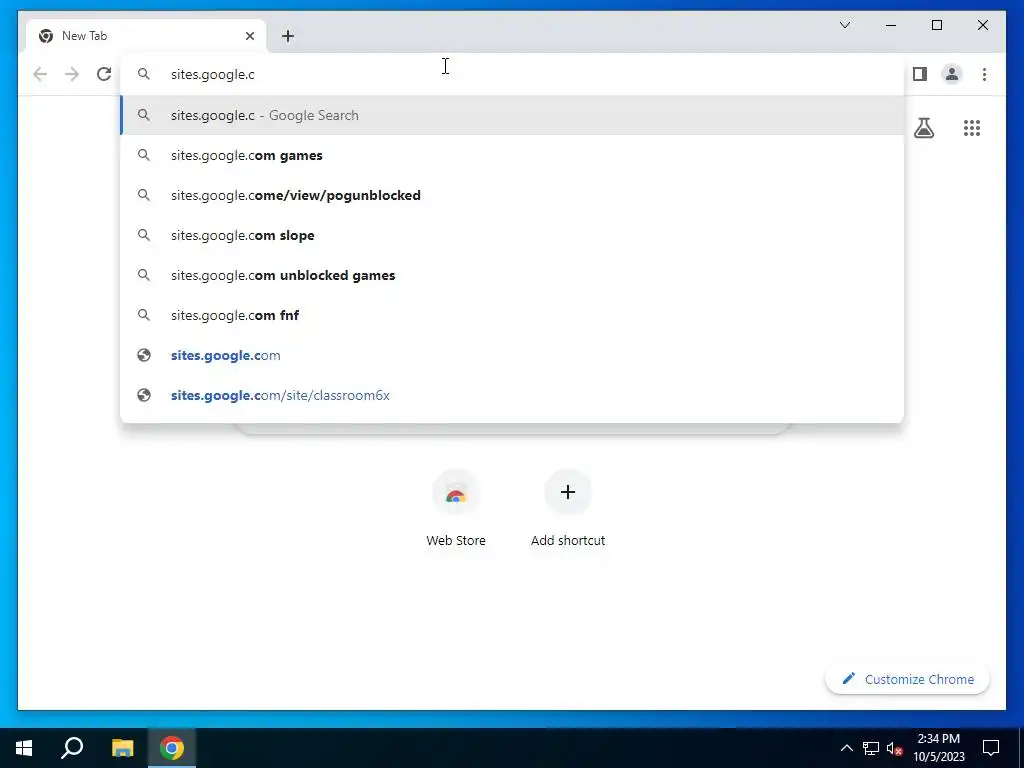Open the sites.google.com URL suggestion
The width and height of the screenshot is (1024, 768).
pyautogui.click(x=513, y=355)
